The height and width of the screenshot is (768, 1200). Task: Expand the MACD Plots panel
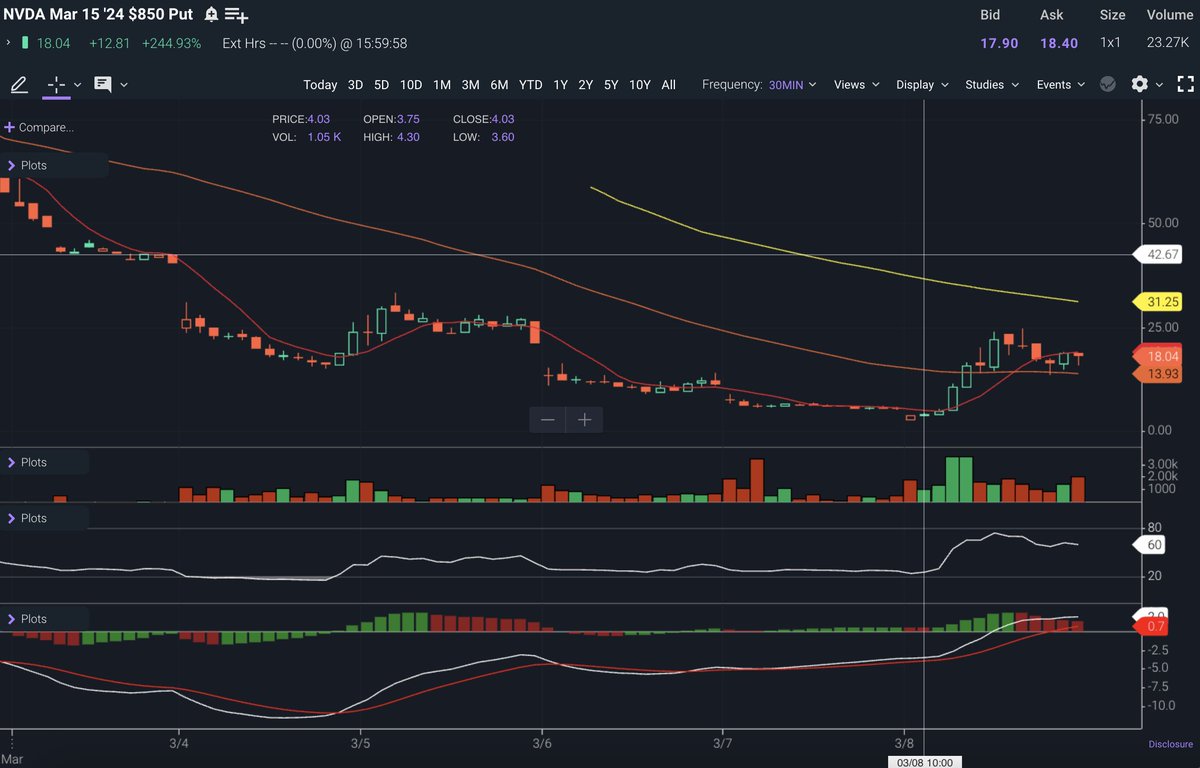(x=27, y=619)
